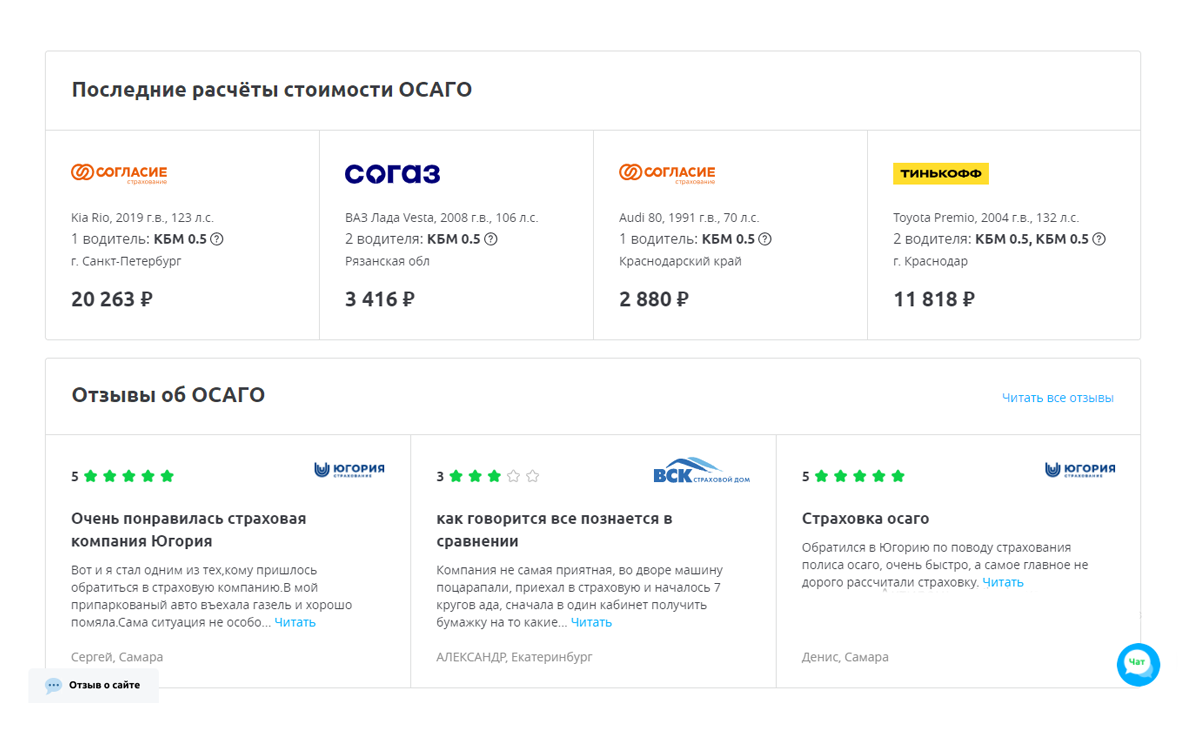Screen dimensions: 1200x737
Task: Open review title 'Очень понравилась страховая компания Югория'
Action: click(x=188, y=530)
